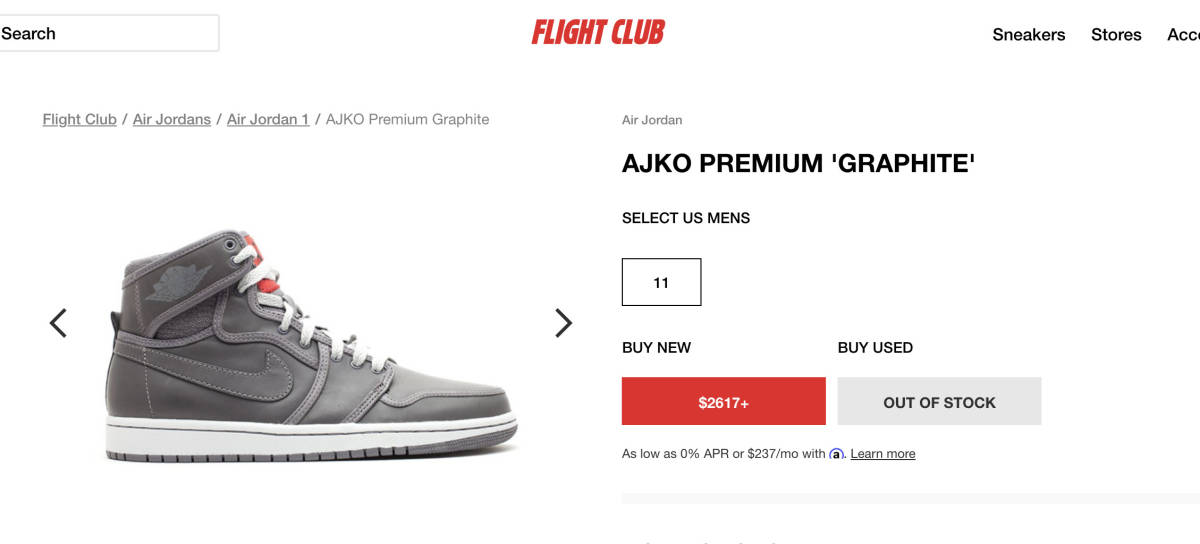Click in the Search field
This screenshot has height=544, width=1200.
(x=108, y=33)
